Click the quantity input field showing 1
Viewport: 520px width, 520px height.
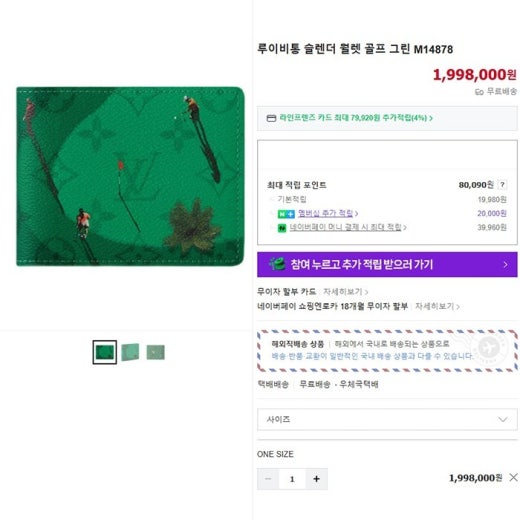[292, 479]
